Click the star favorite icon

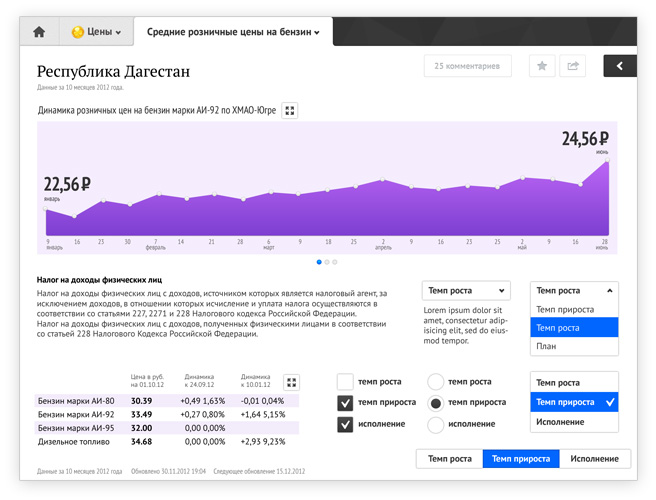542,66
